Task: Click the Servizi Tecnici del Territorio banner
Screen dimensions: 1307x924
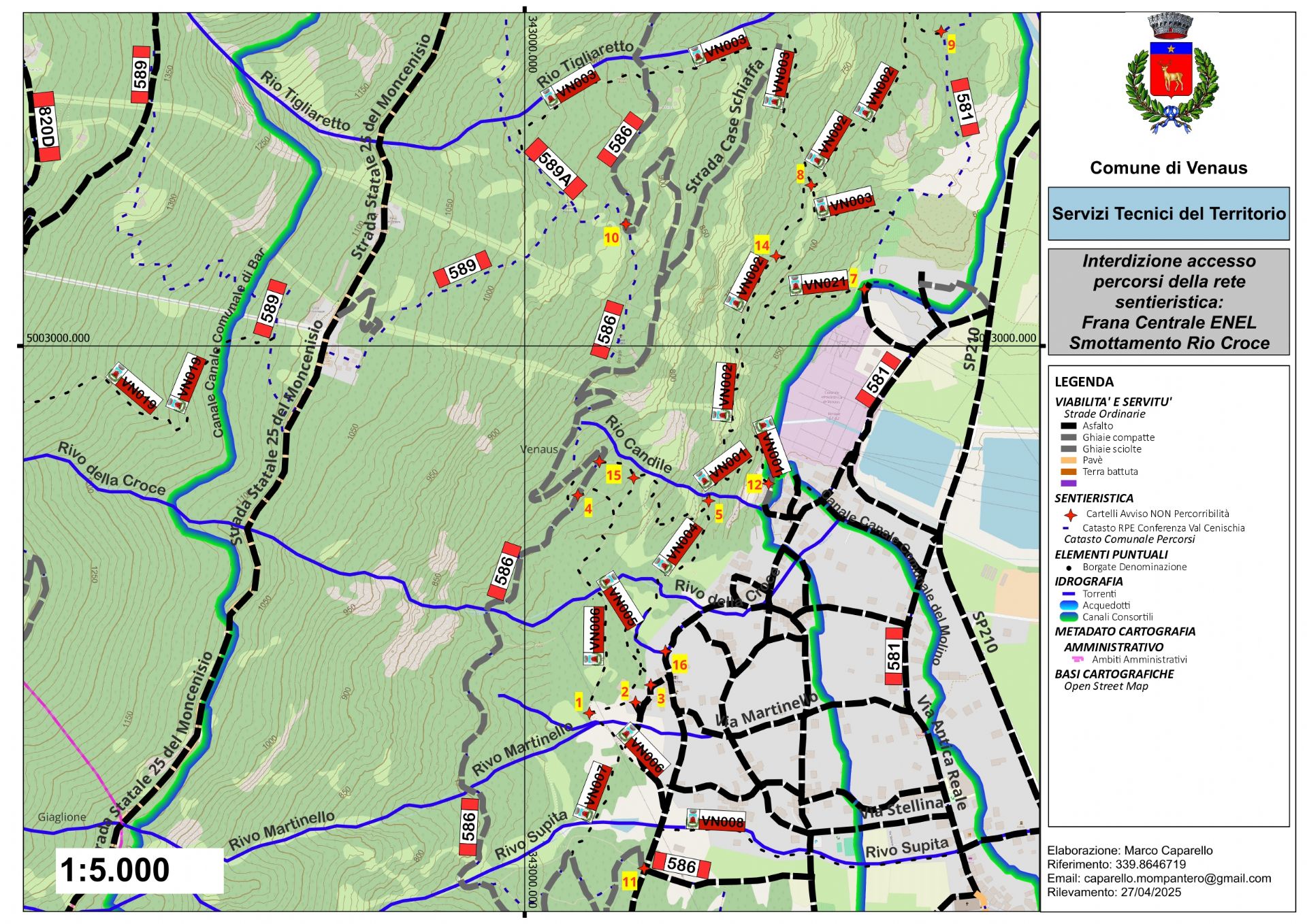Action: click(x=1168, y=214)
